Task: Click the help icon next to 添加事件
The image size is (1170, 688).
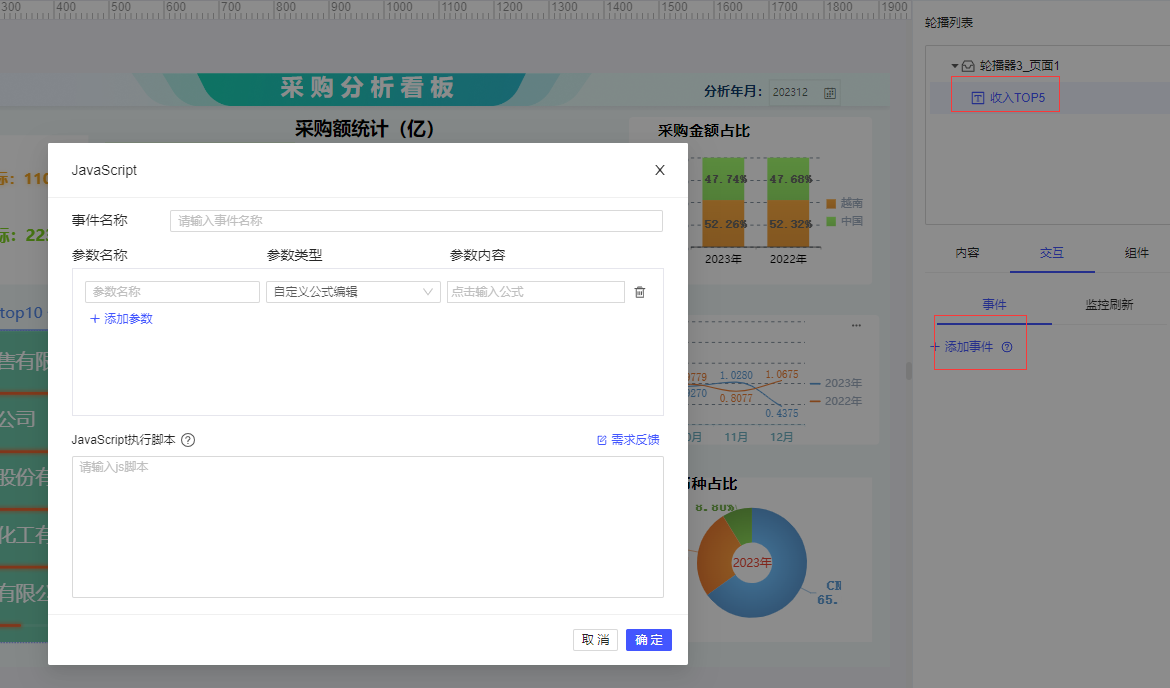Action: pos(1007,347)
